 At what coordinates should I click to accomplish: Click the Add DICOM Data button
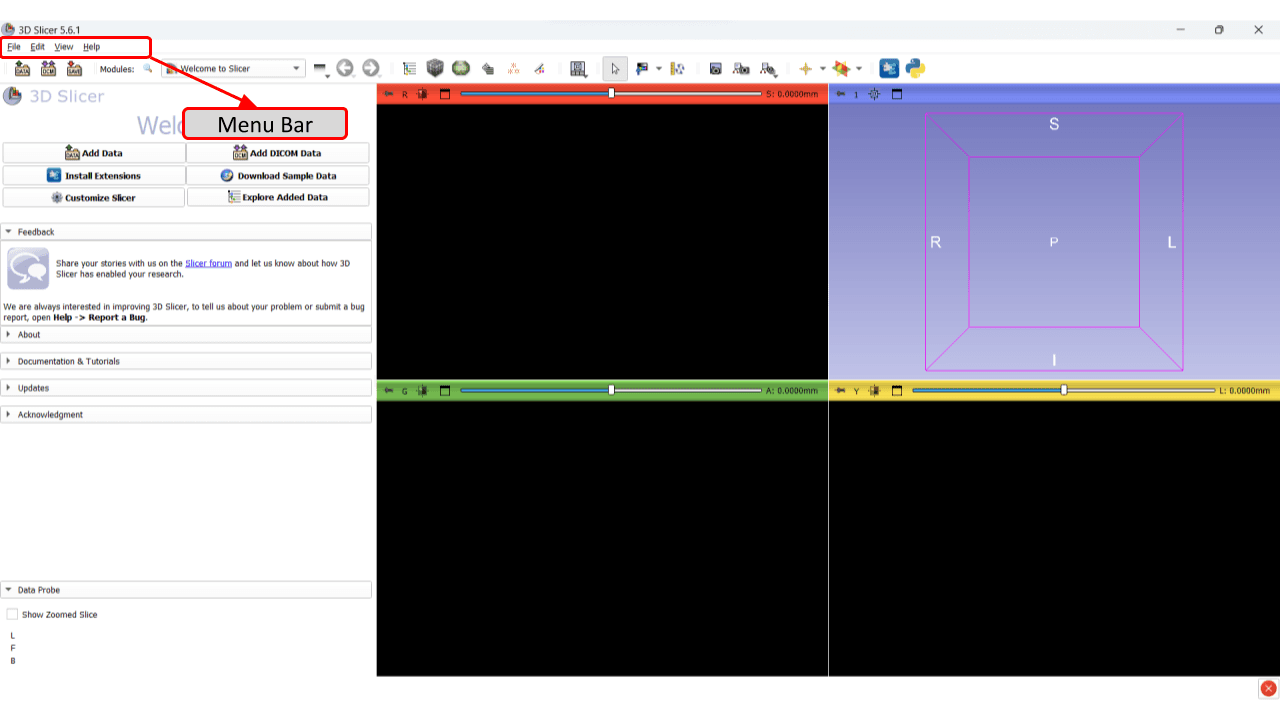point(278,153)
